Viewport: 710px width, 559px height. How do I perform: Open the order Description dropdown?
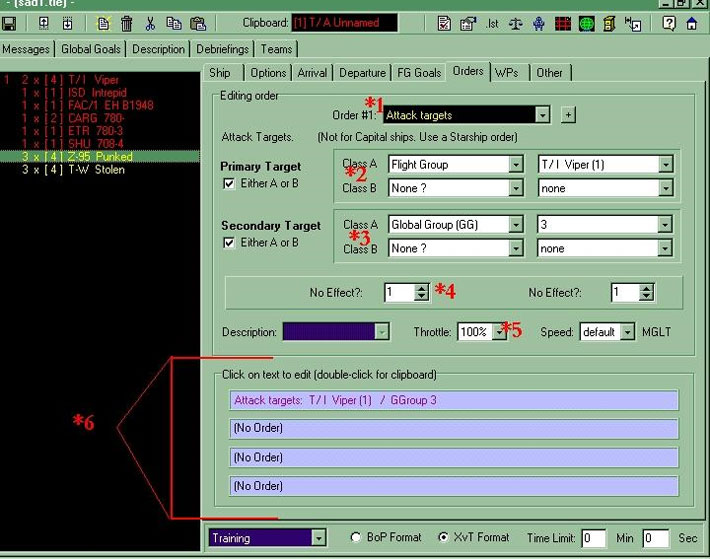(x=382, y=332)
